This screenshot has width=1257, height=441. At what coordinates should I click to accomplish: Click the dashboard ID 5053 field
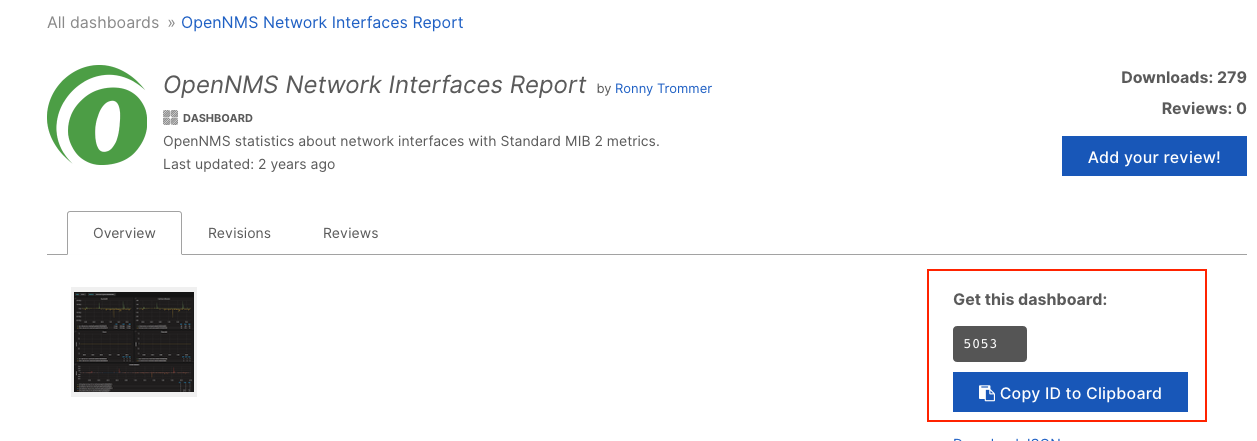click(989, 344)
